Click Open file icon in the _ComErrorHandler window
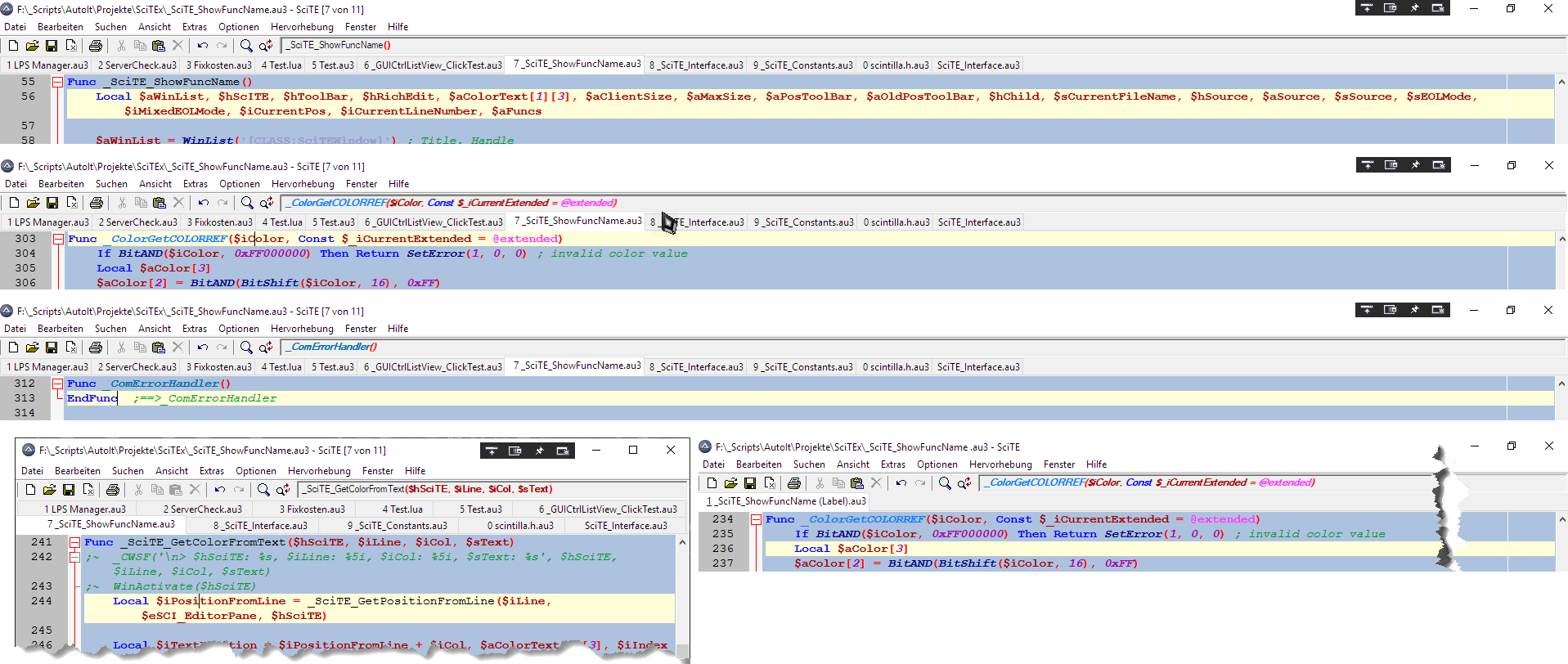 [x=32, y=348]
